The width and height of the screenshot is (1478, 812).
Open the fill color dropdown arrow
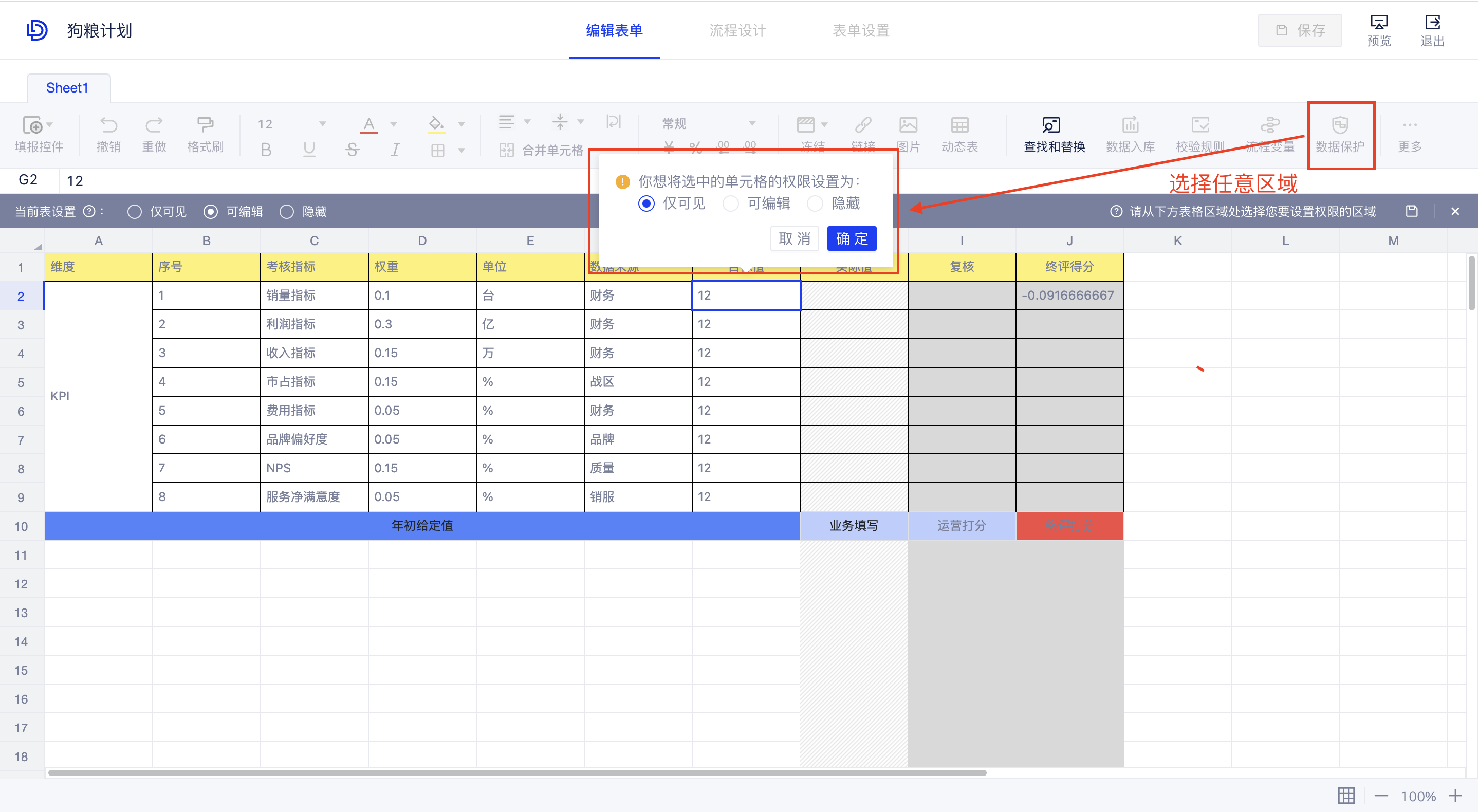click(x=461, y=123)
